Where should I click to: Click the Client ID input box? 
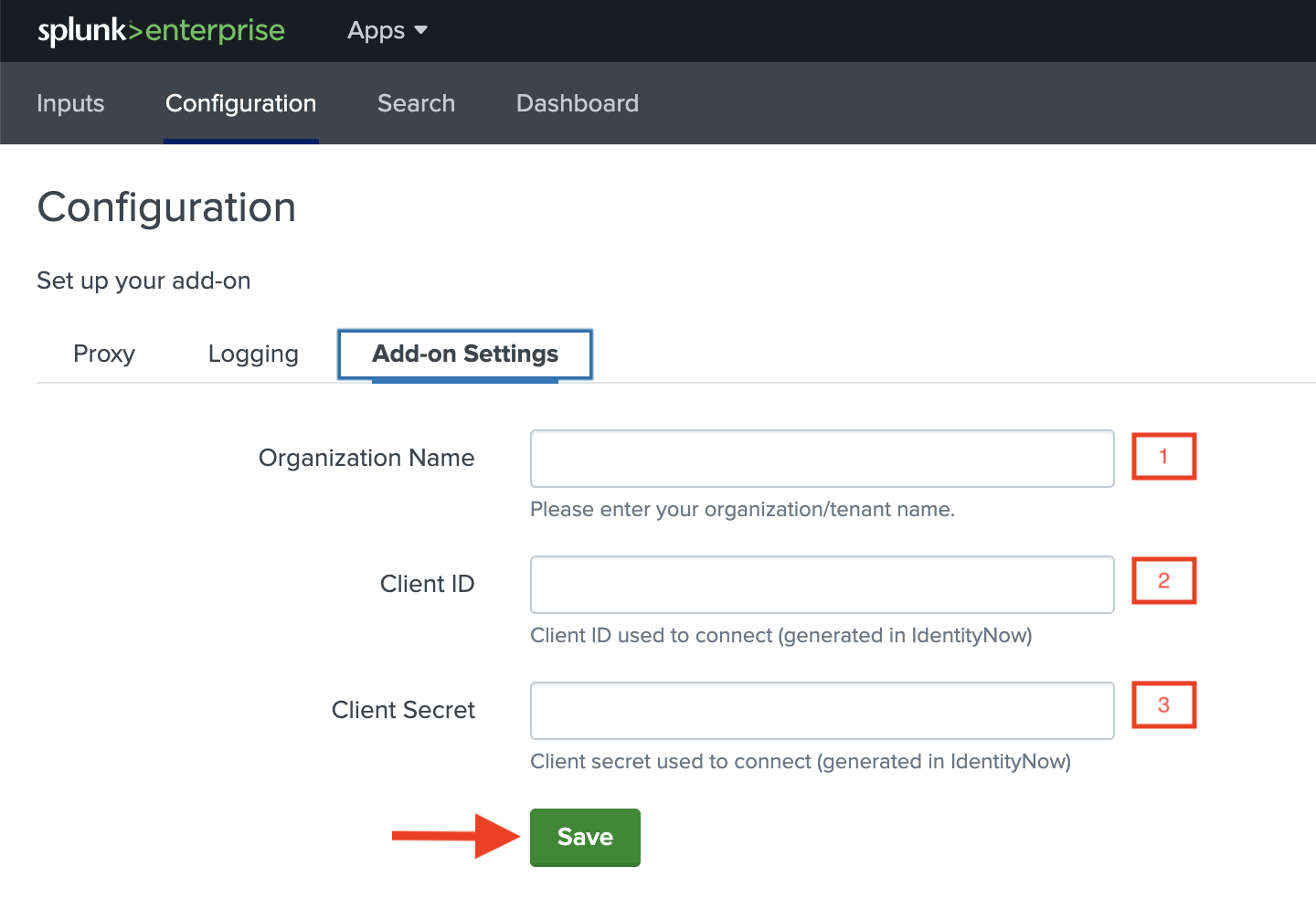[x=821, y=584]
